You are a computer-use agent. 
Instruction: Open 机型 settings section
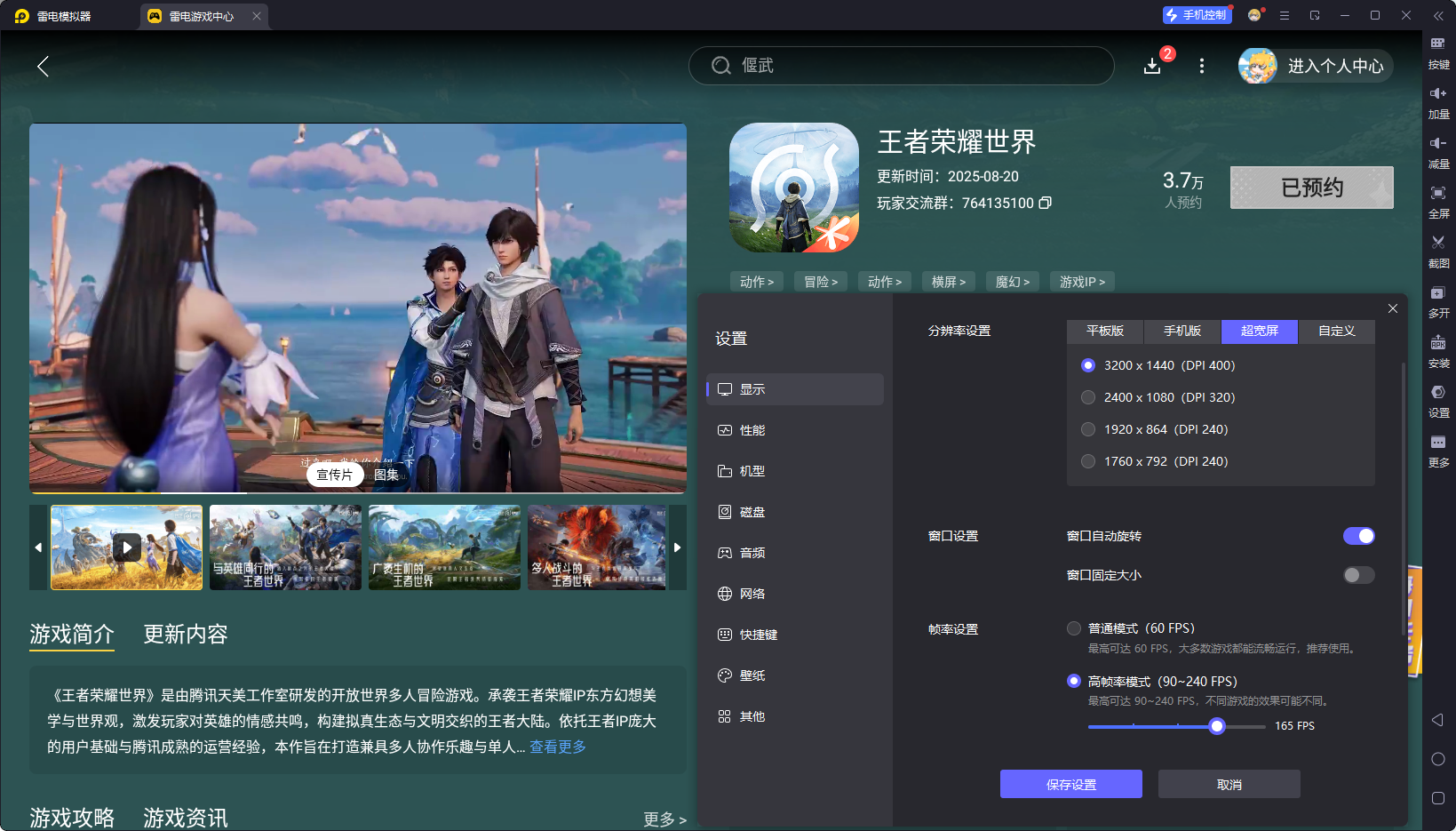(x=795, y=471)
